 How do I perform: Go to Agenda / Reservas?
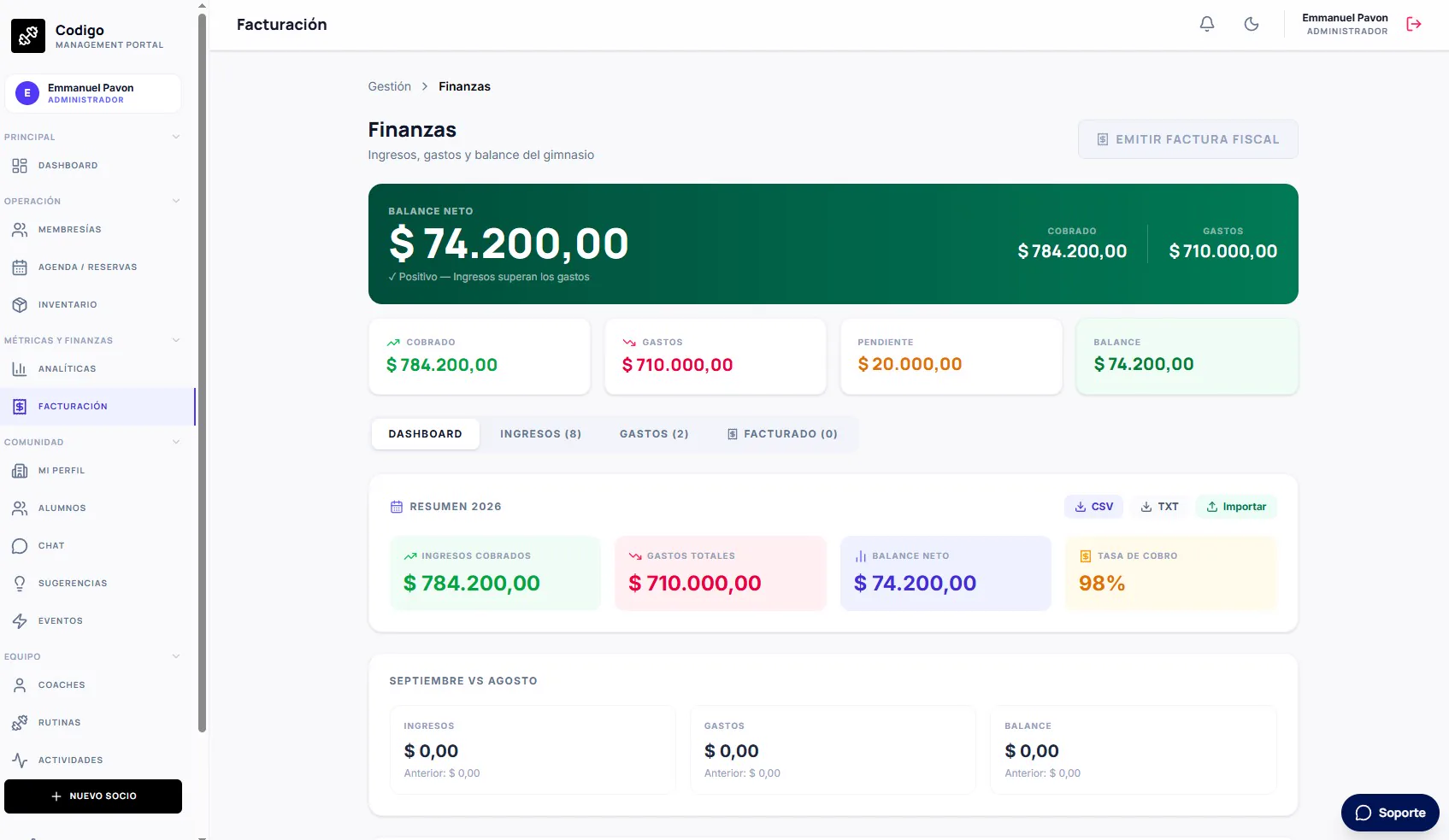click(x=99, y=267)
